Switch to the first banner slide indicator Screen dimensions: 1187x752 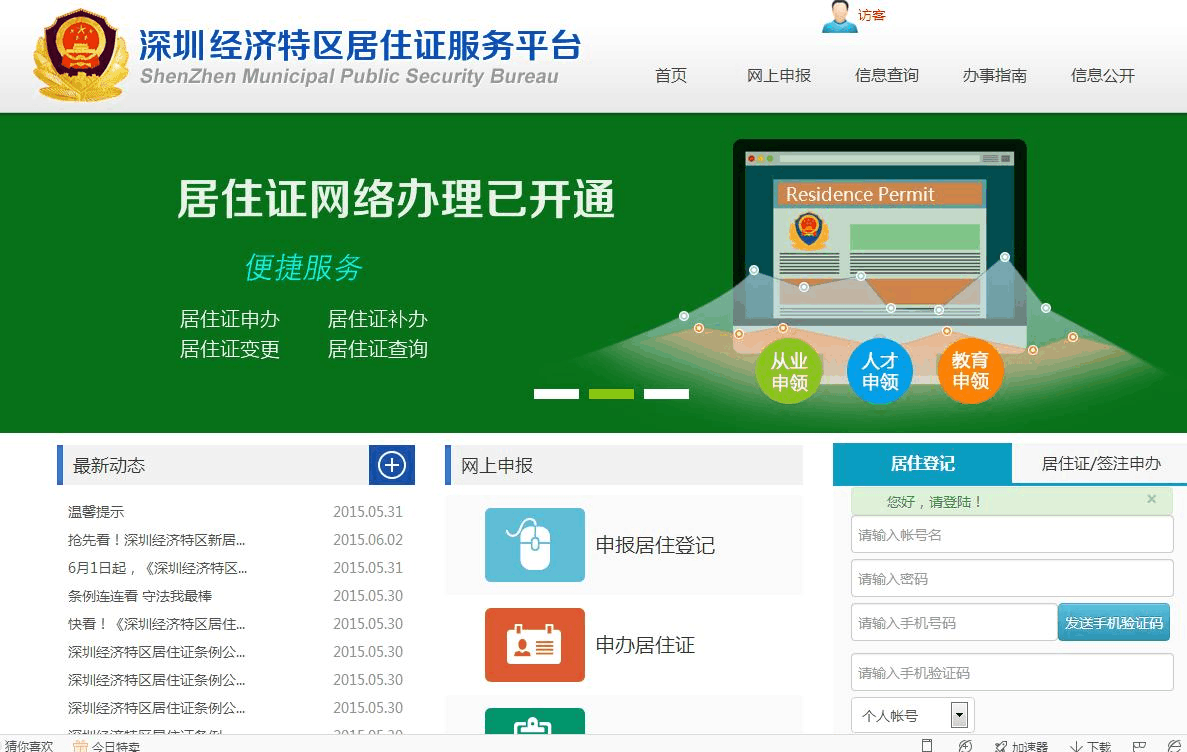[556, 394]
